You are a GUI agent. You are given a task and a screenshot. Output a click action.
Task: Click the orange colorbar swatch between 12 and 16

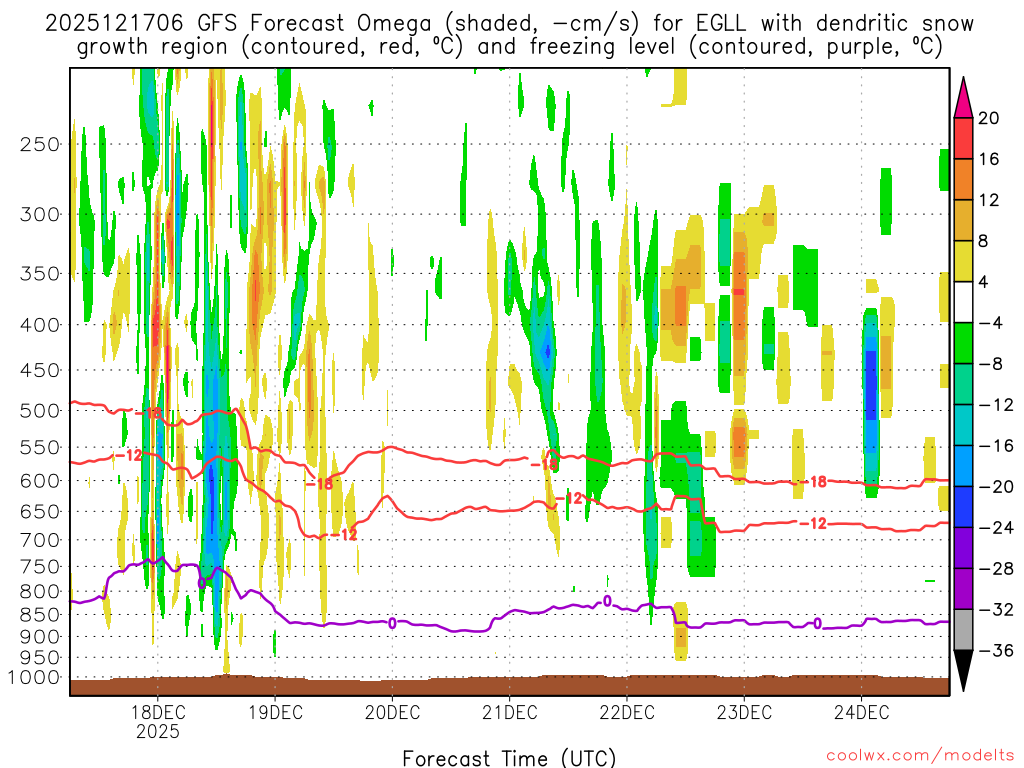click(963, 180)
